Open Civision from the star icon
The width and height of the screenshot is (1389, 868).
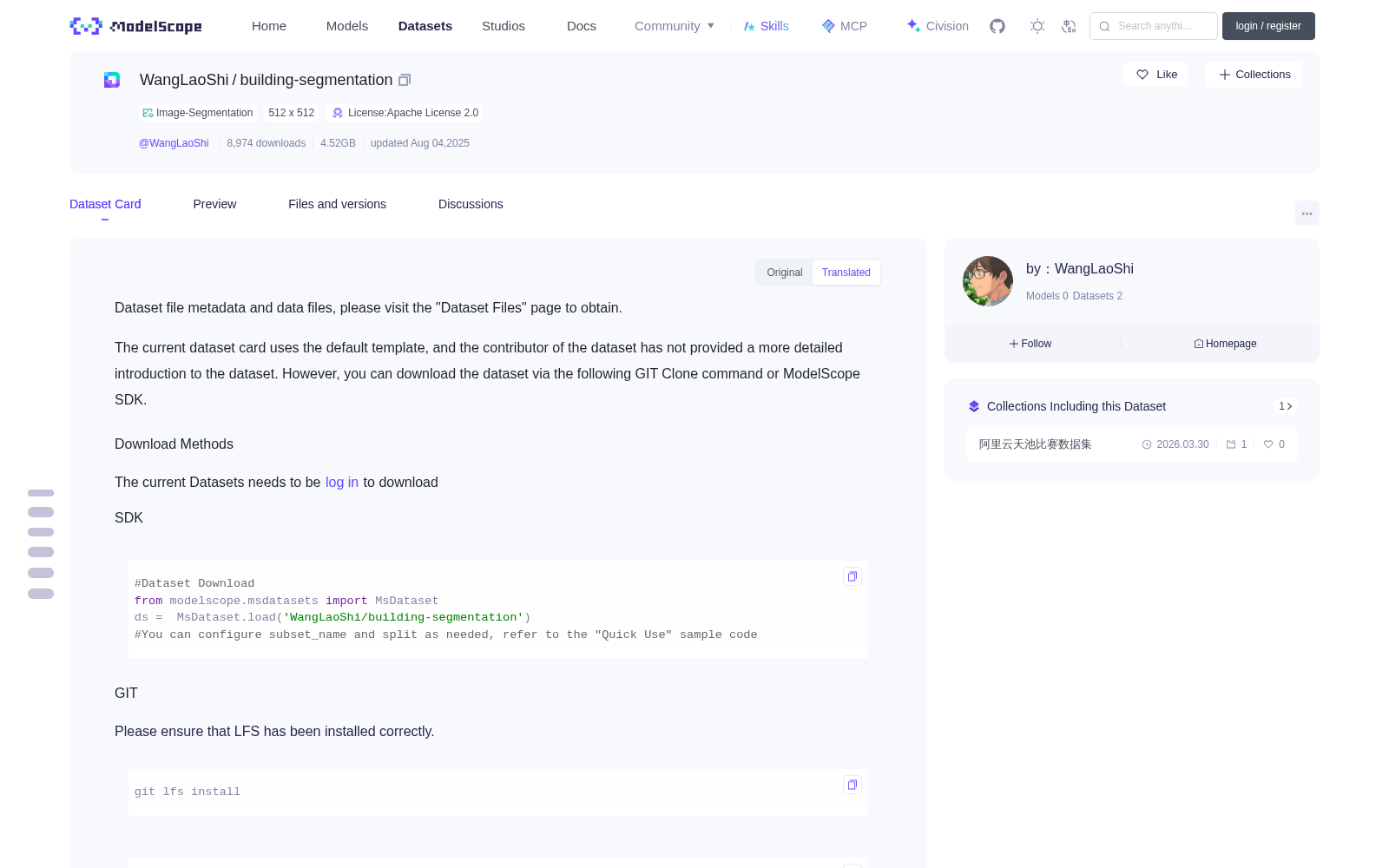click(x=913, y=26)
